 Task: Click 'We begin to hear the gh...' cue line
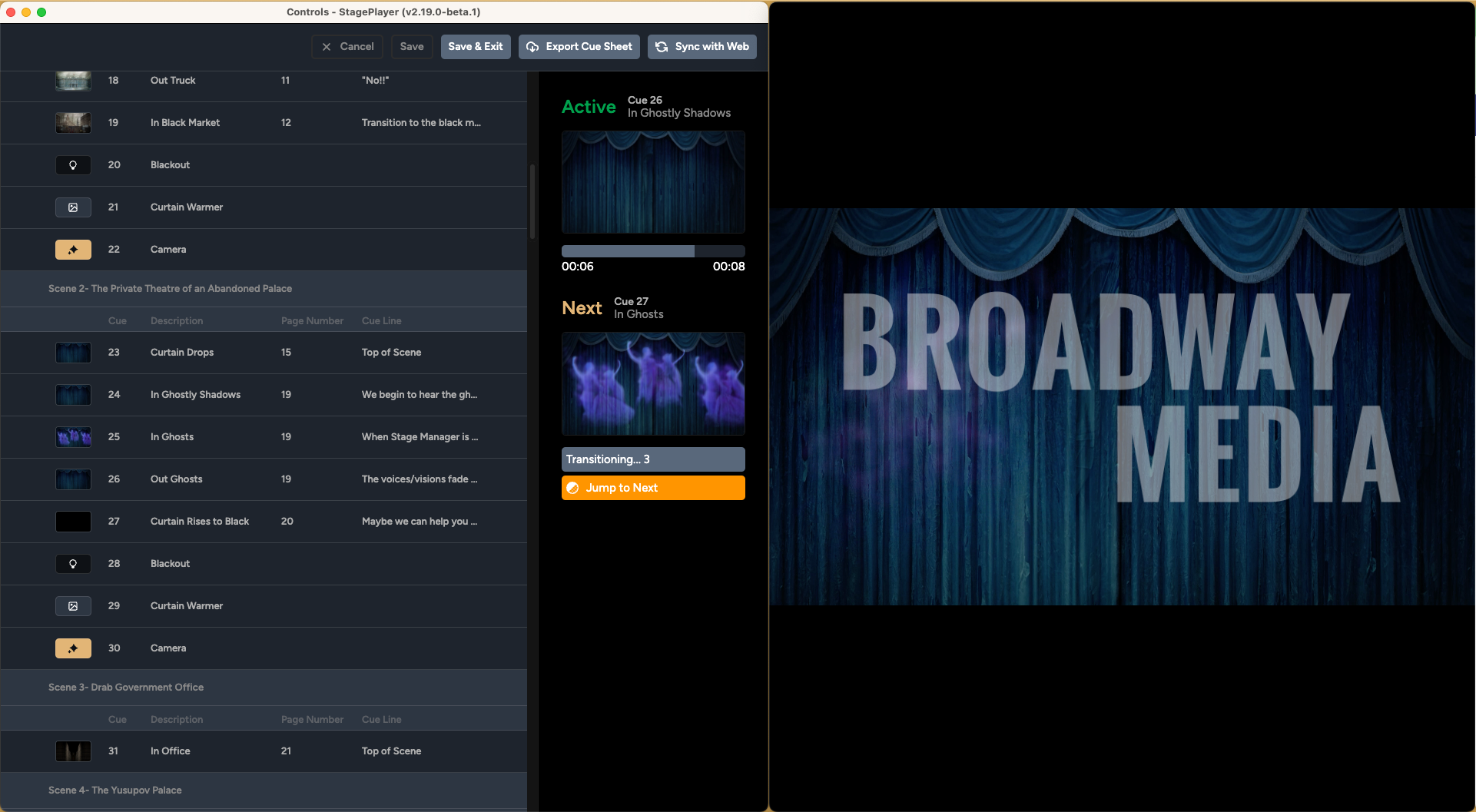420,395
